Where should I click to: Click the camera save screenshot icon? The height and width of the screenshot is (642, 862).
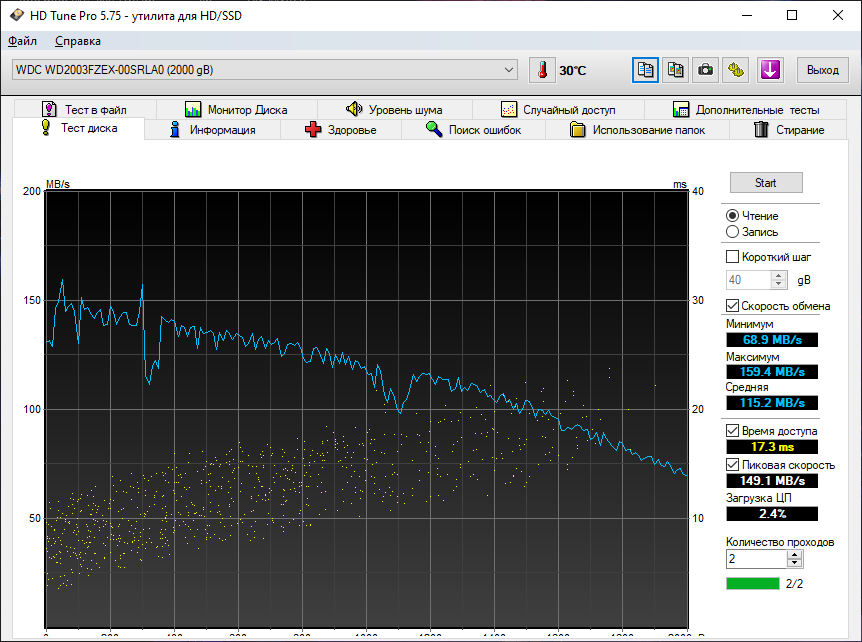pyautogui.click(x=705, y=70)
